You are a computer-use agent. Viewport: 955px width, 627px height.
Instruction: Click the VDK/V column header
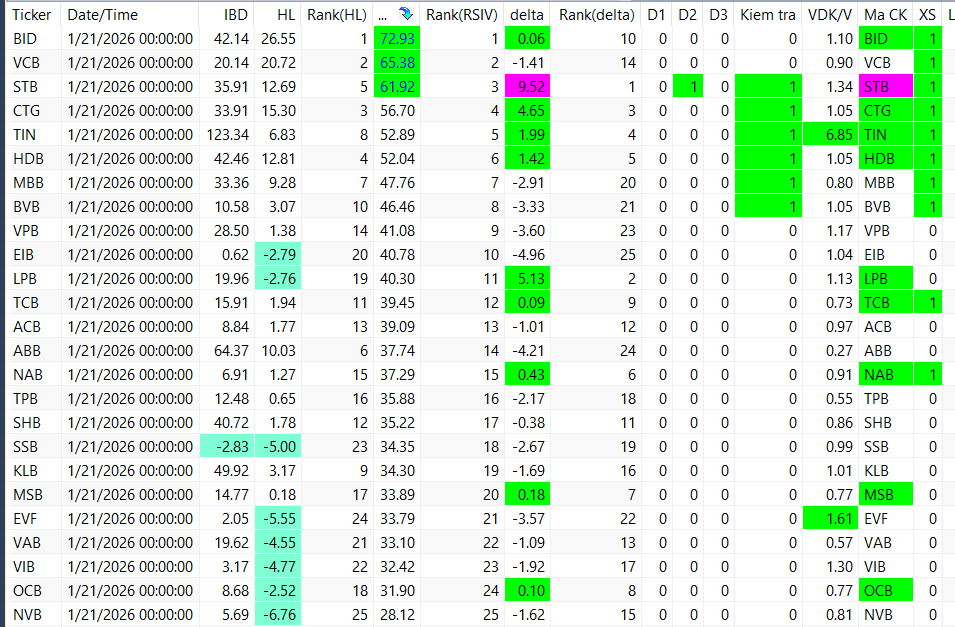pyautogui.click(x=830, y=15)
